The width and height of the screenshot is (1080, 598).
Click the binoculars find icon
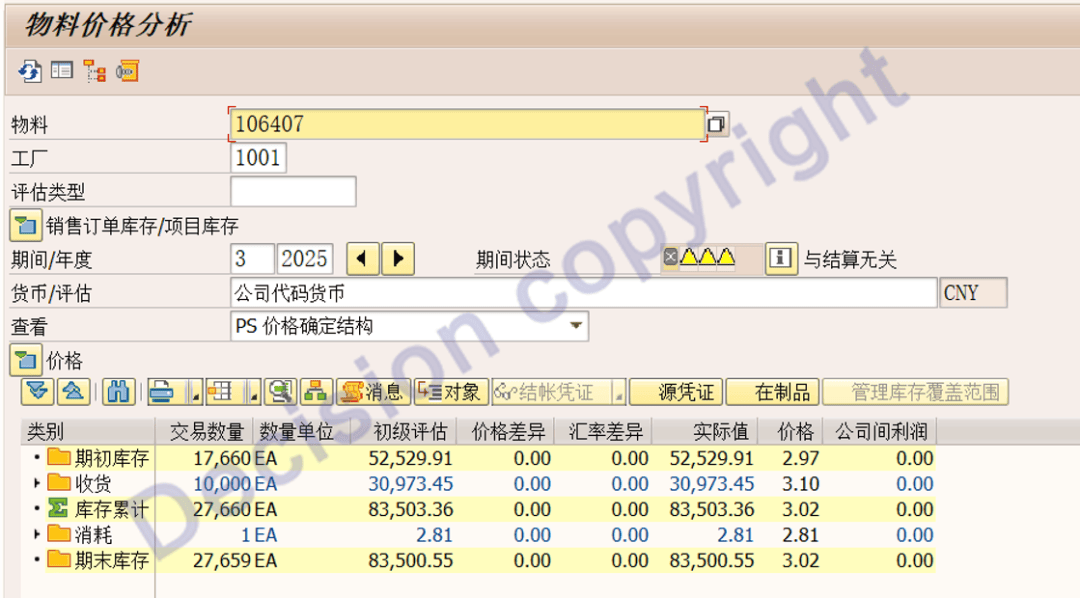pos(119,392)
